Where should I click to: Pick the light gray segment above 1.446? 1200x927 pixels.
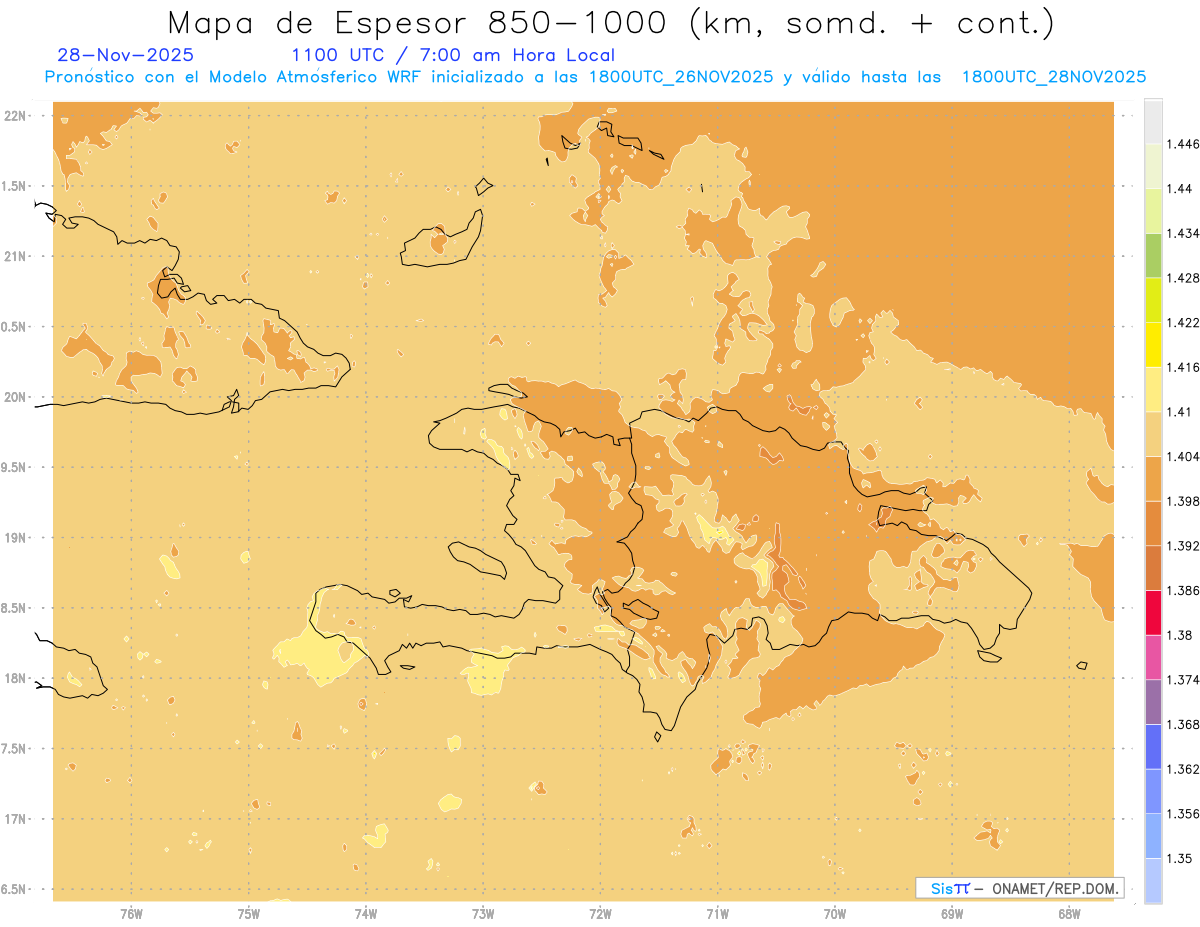(1153, 121)
